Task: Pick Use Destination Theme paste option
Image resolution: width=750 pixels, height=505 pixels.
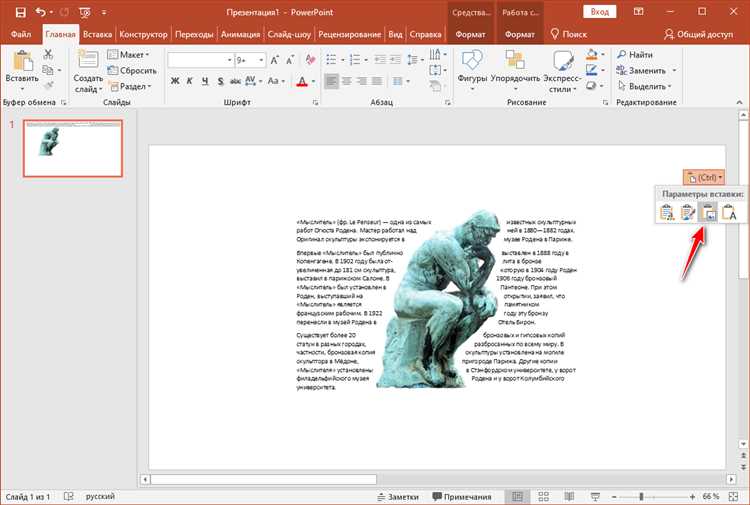Action: 666,211
